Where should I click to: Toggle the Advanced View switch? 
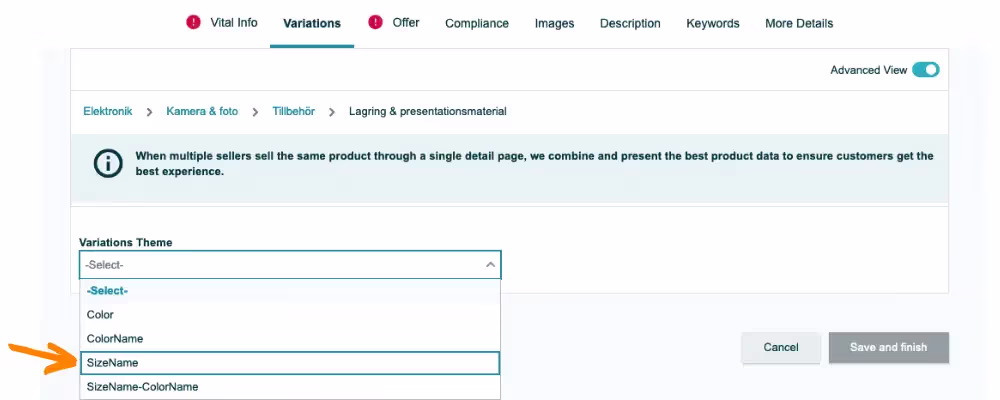(925, 70)
